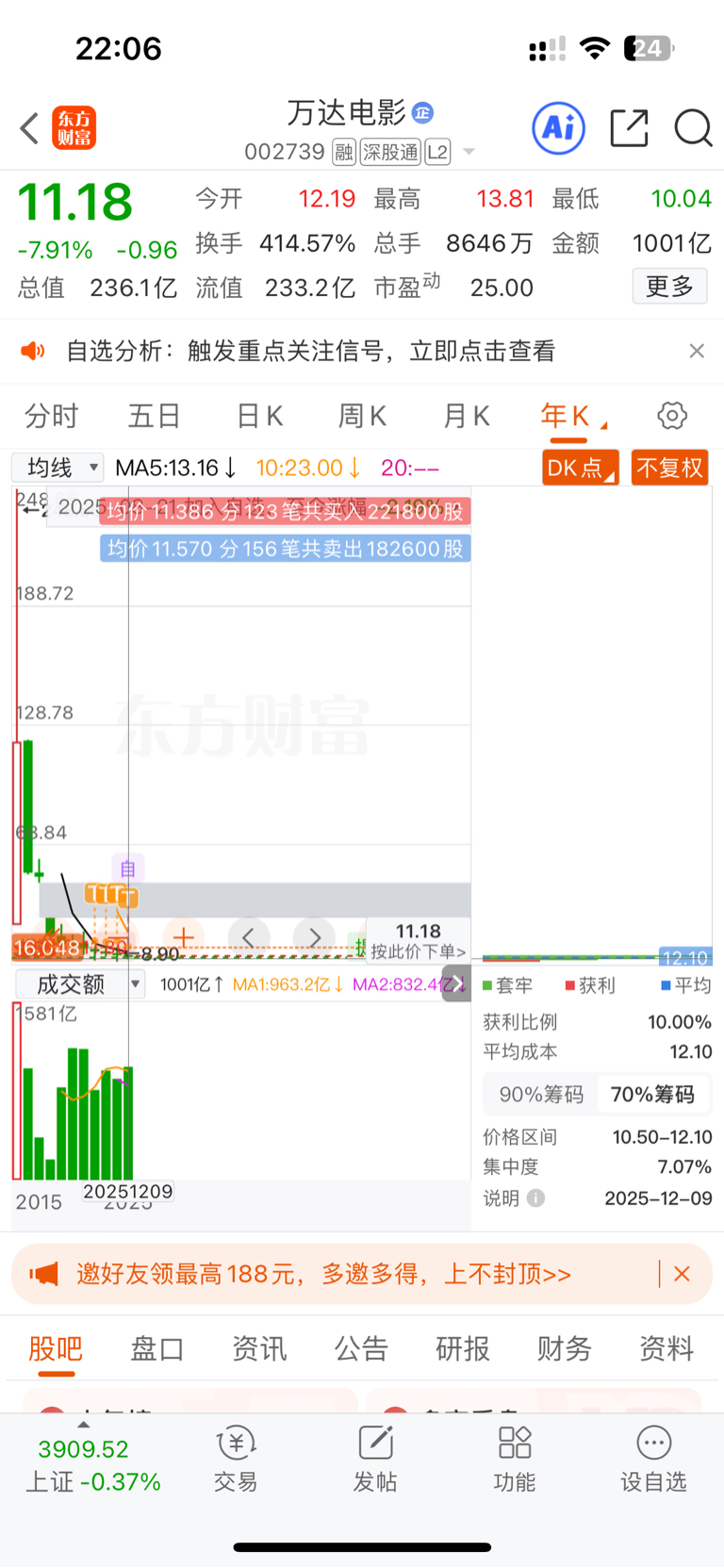Tap 换手 414.57% value
This screenshot has width=724, height=1568.
pyautogui.click(x=307, y=243)
